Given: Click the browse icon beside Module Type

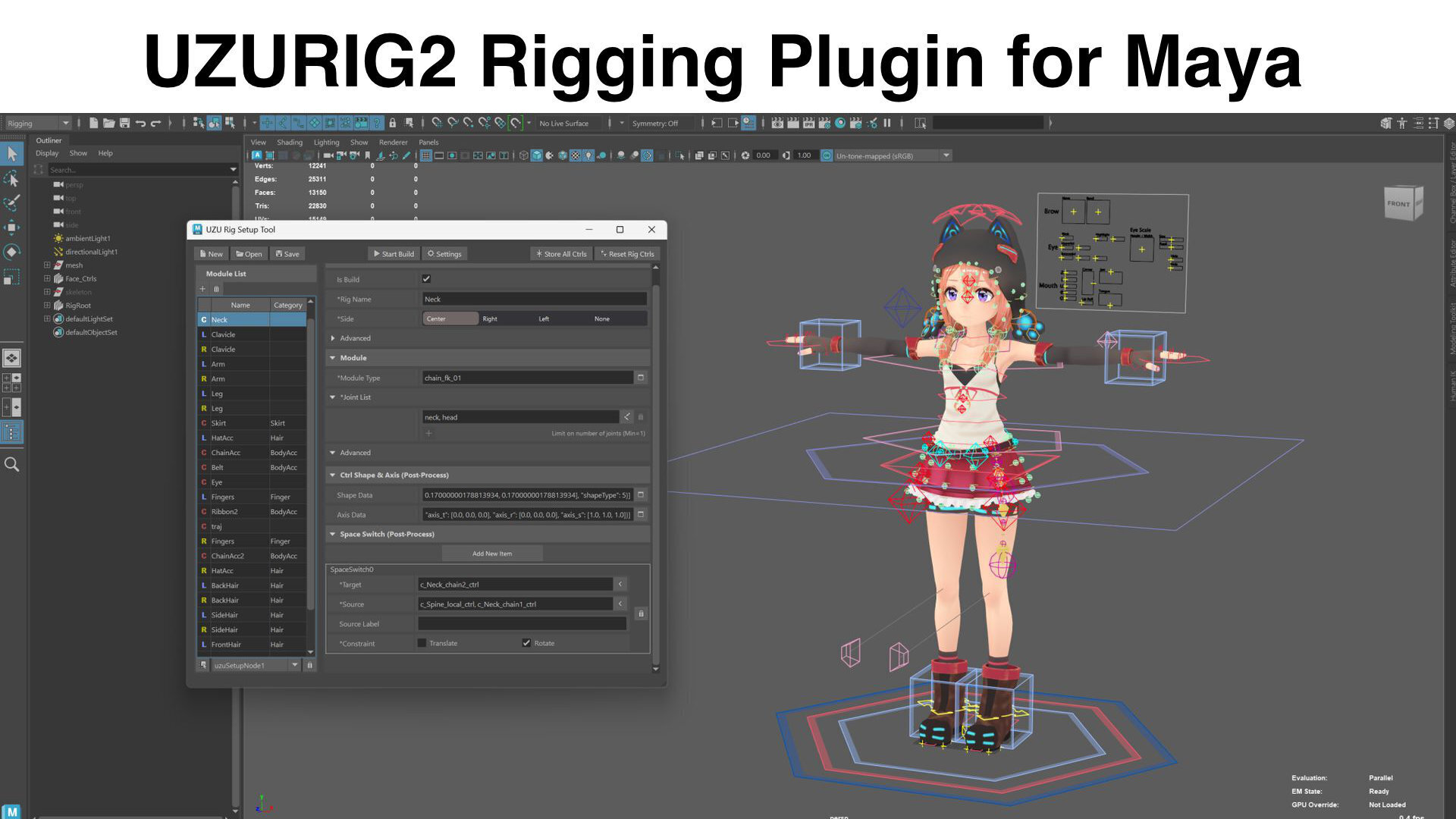Looking at the screenshot, I should coord(641,378).
